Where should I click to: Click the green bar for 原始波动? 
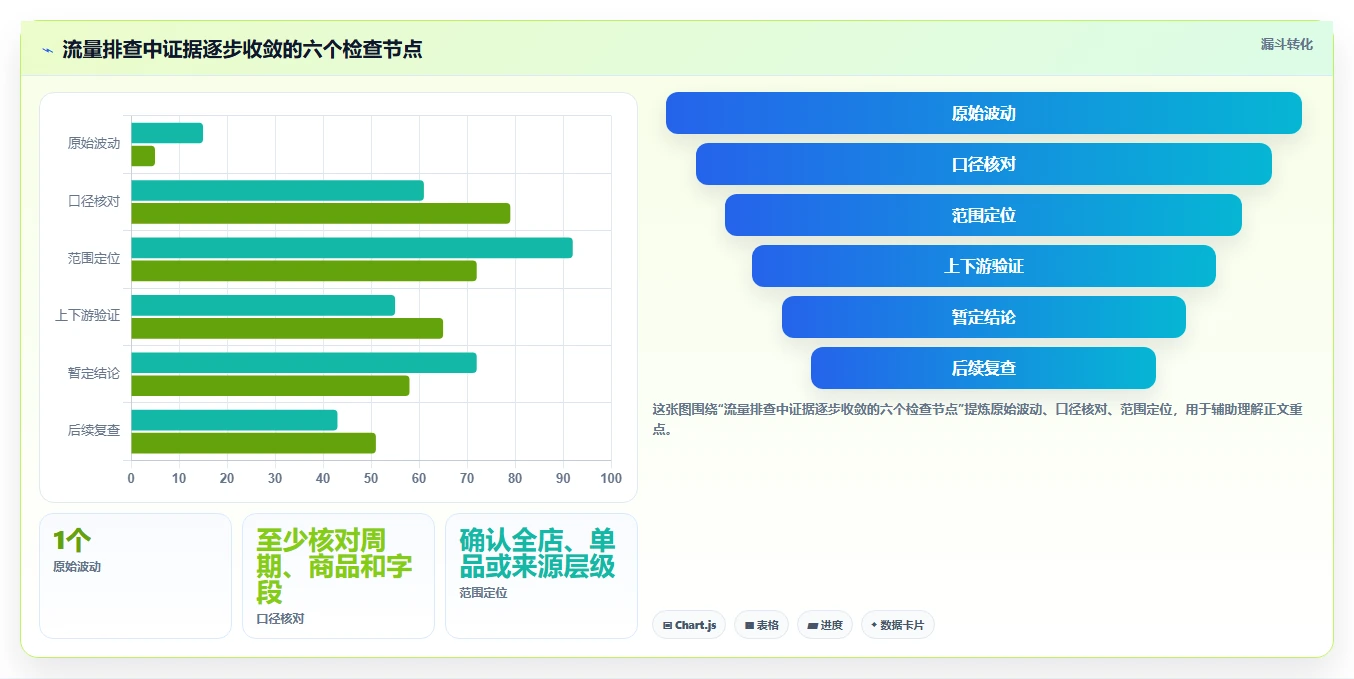point(143,156)
